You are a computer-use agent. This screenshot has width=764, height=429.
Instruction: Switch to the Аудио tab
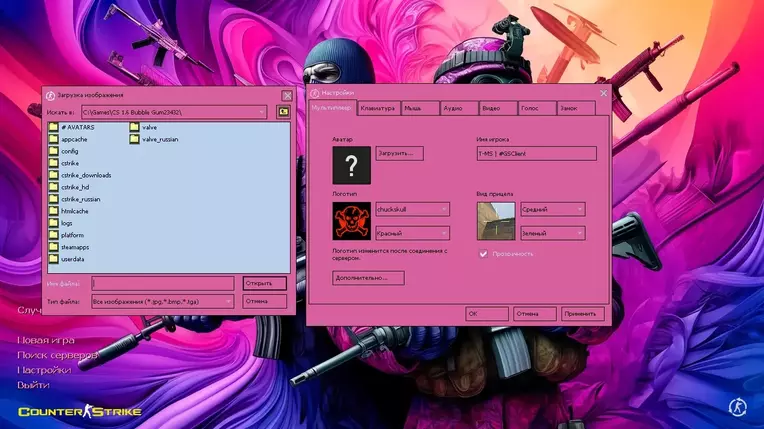coord(459,108)
